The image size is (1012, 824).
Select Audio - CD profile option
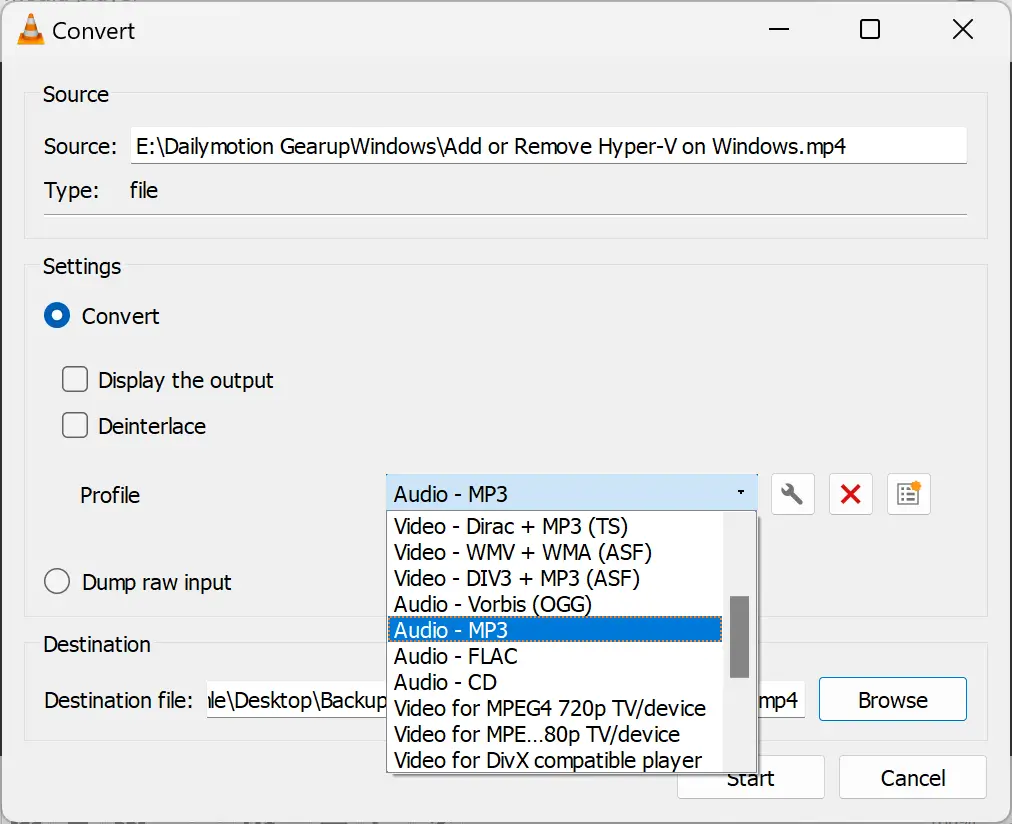[445, 682]
